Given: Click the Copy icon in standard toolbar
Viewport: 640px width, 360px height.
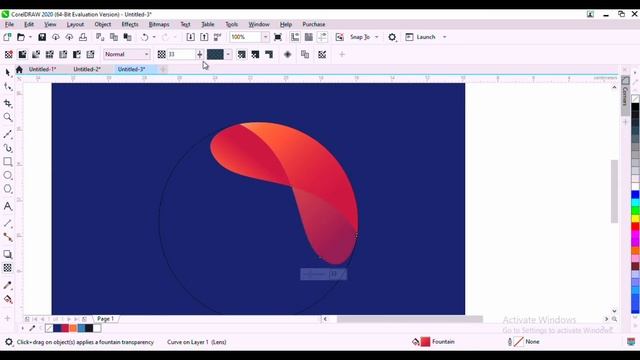Looking at the screenshot, I should click(114, 37).
